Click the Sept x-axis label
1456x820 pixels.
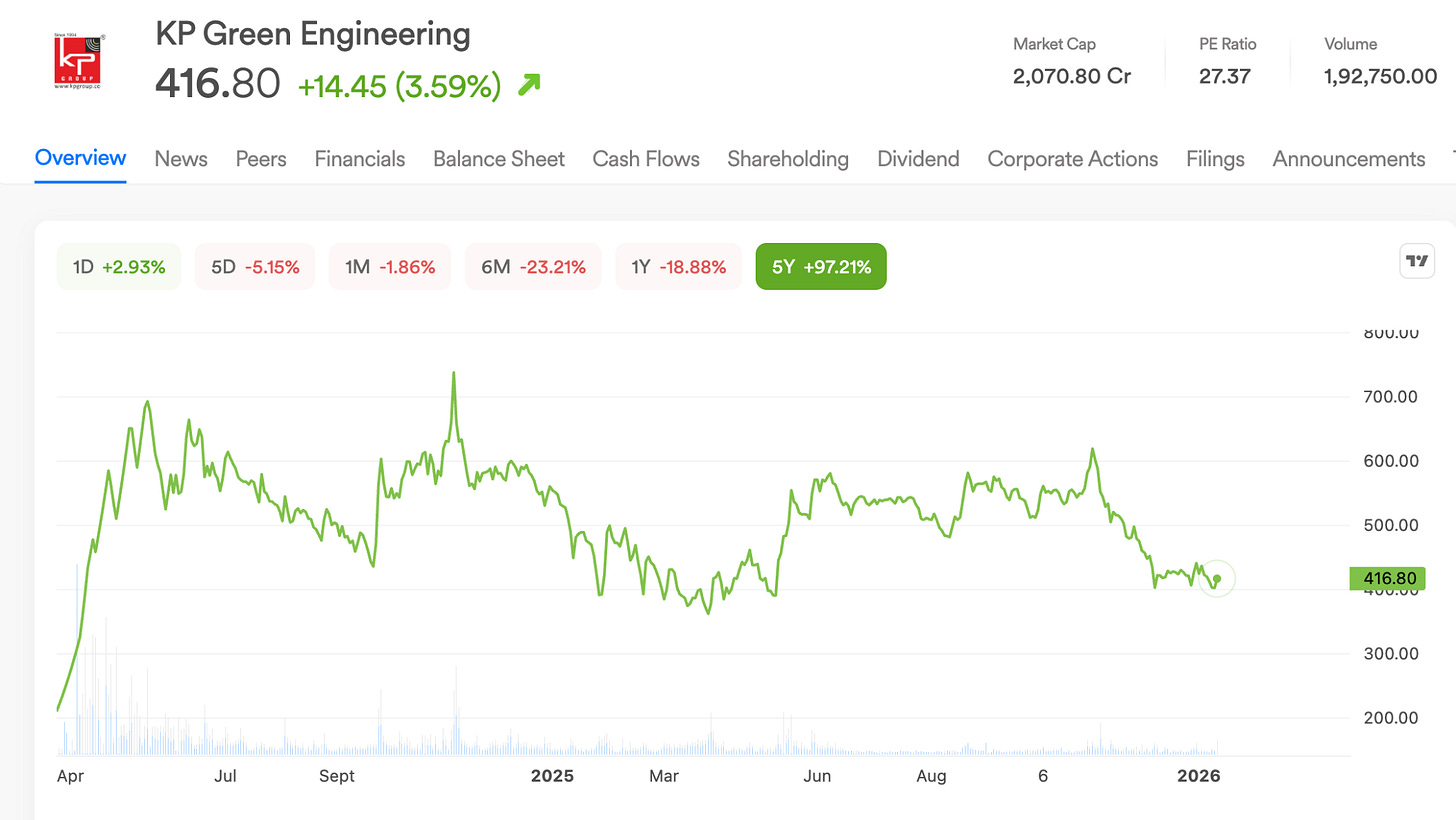(x=338, y=776)
